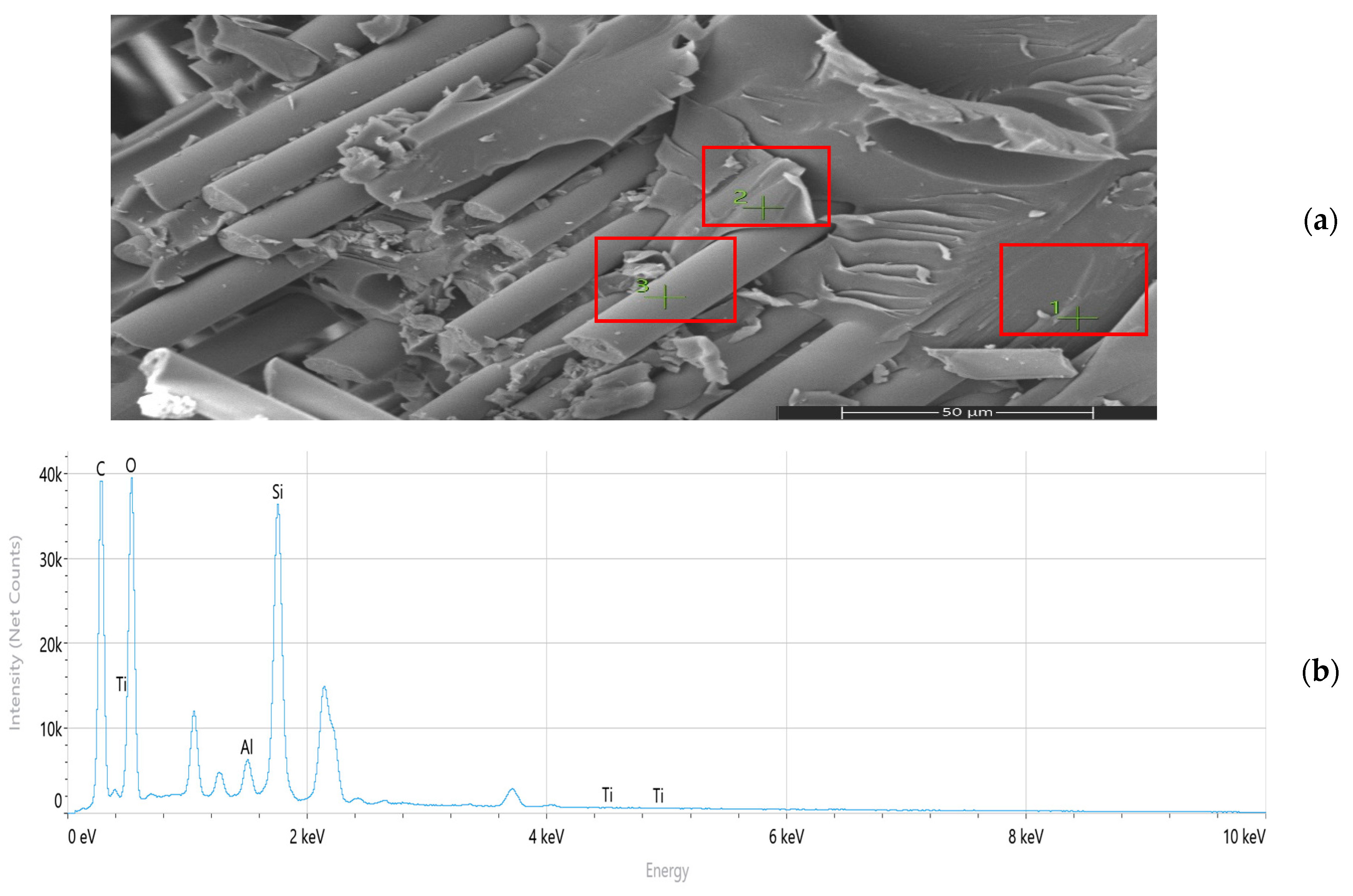Click the Intensity (Net Counts) axis title
1353x896 pixels.
tap(16, 632)
